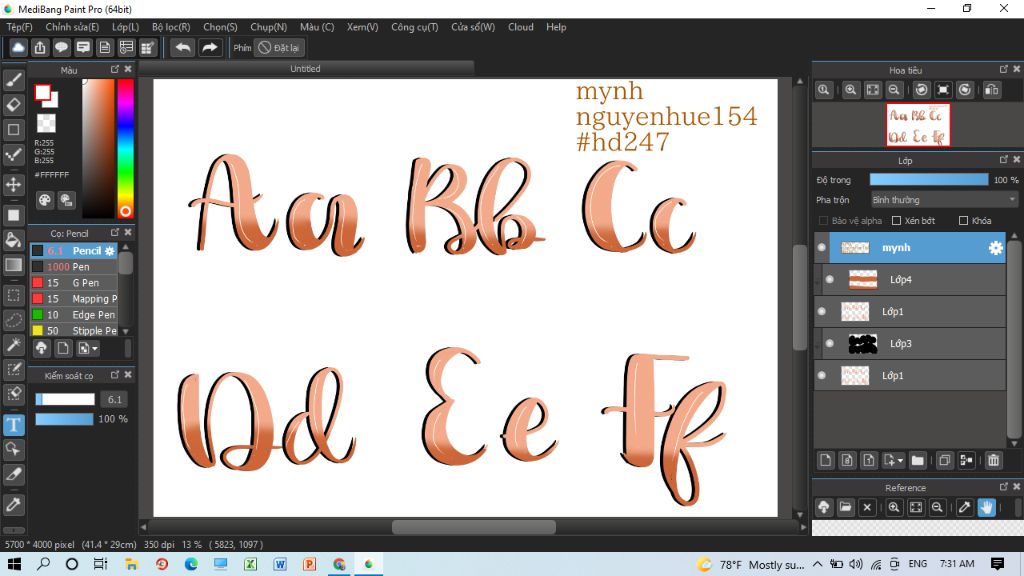Select the transparent color swatch
The image size is (1024, 576).
pyautogui.click(x=46, y=123)
